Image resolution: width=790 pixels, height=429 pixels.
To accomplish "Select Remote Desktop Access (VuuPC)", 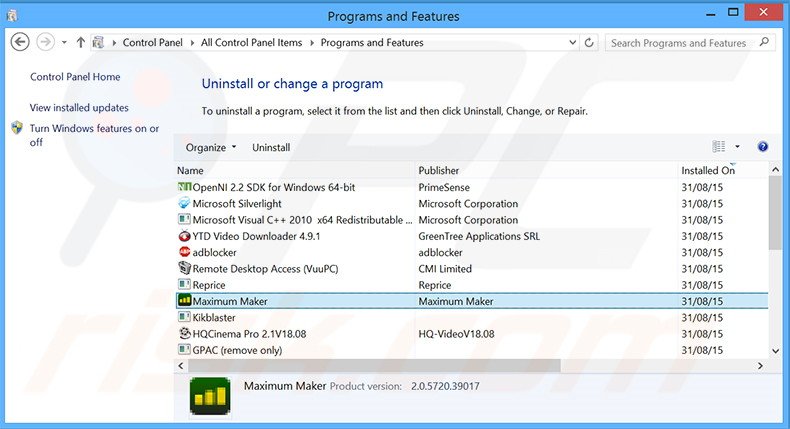I will pos(265,269).
